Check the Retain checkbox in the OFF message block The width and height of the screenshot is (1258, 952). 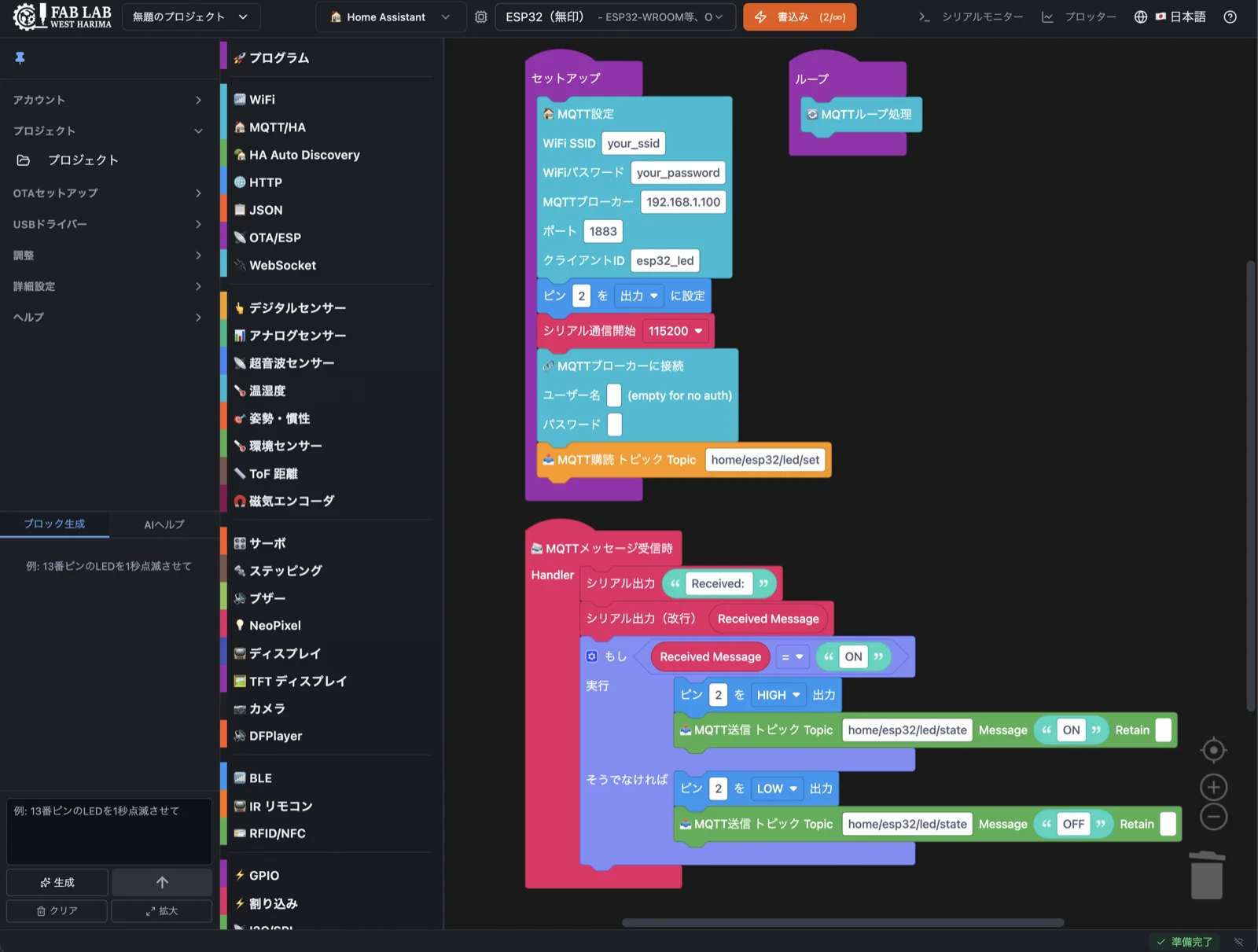(1169, 824)
